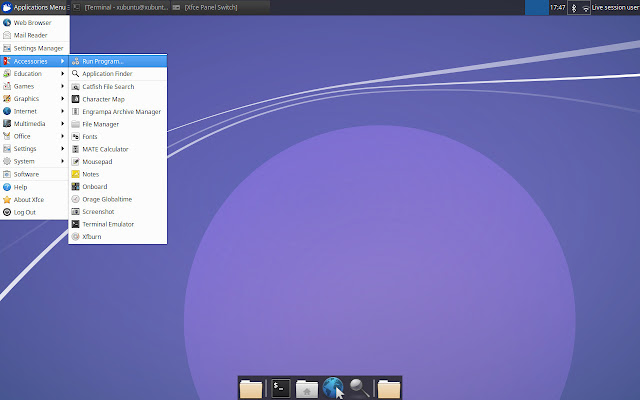The height and width of the screenshot is (400, 640).
Task: Launch Engrampa Archive Manager
Action: coord(118,112)
